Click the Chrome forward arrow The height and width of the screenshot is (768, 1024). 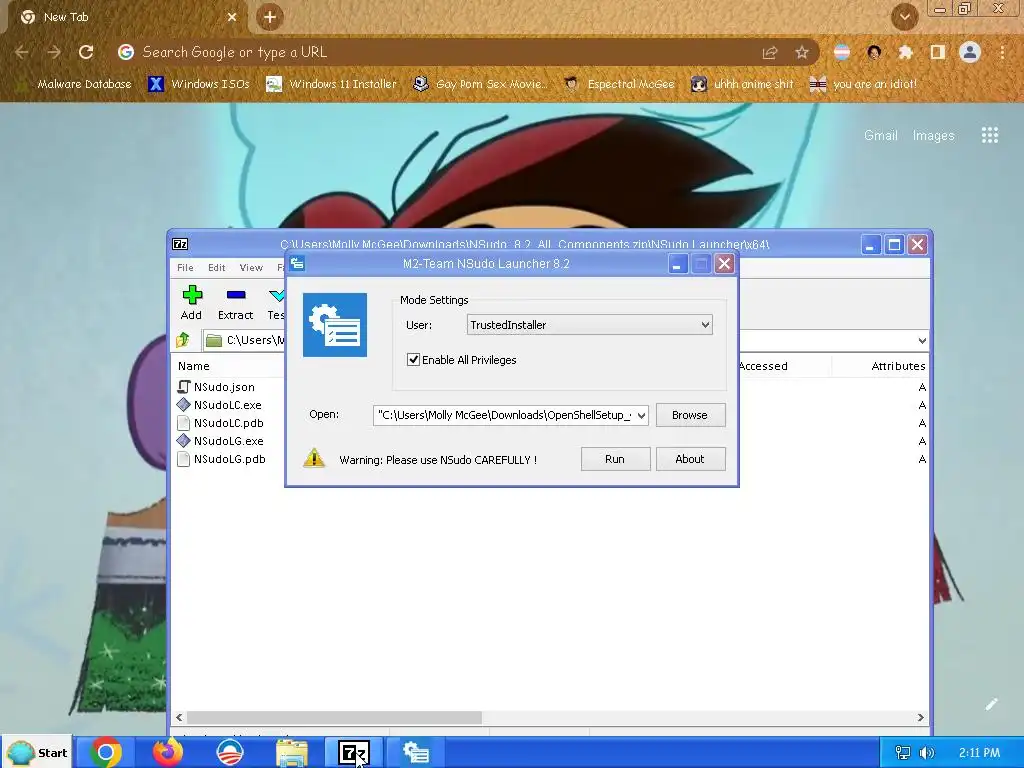coord(54,52)
